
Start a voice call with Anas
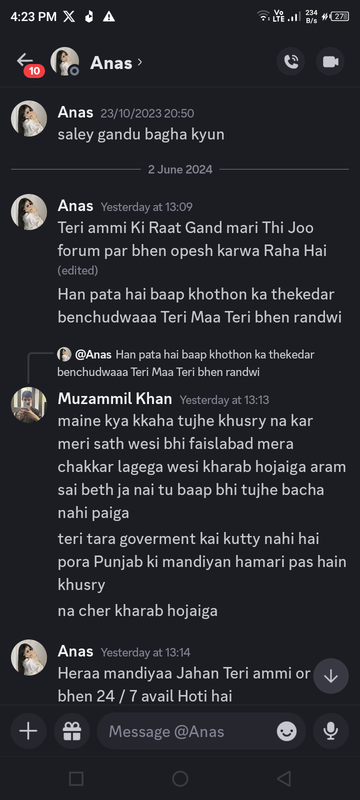click(291, 62)
